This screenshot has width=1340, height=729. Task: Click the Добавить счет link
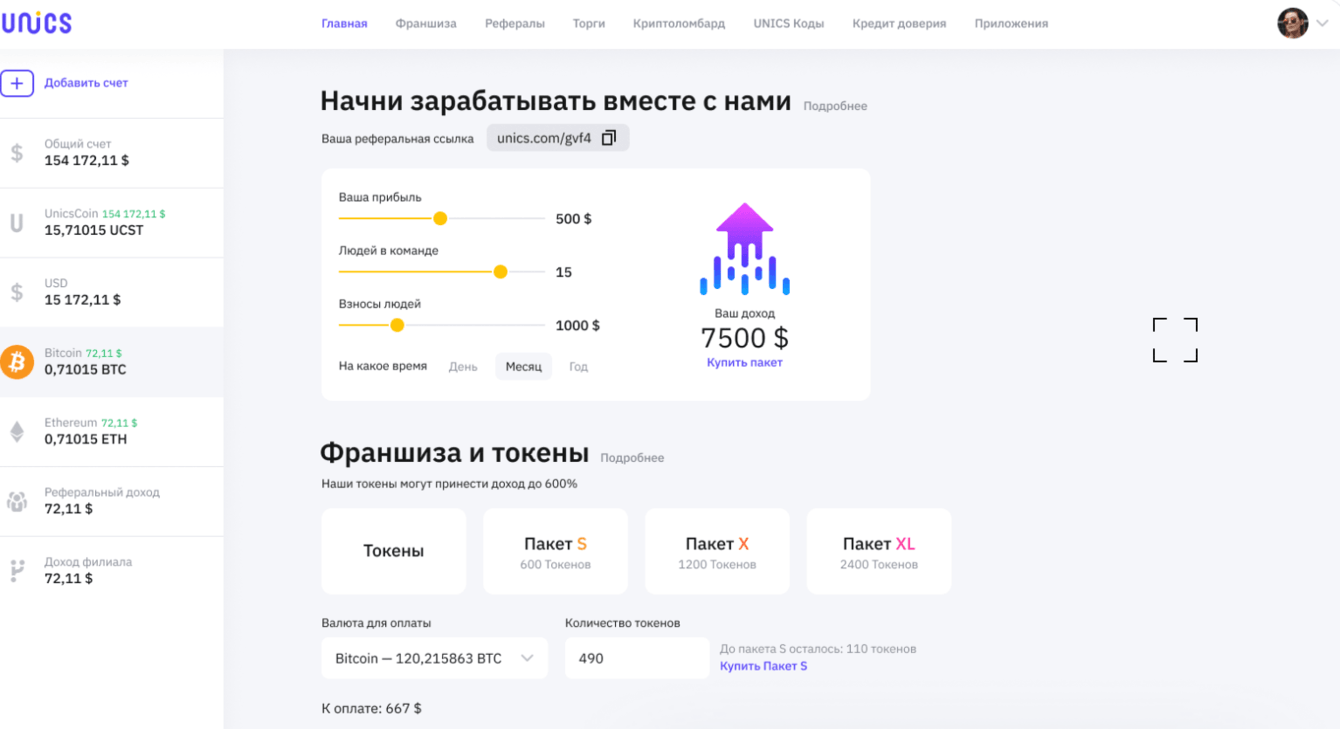point(86,83)
